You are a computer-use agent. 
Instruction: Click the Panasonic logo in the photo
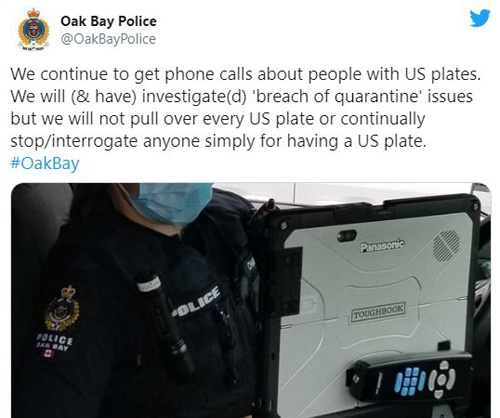[382, 246]
